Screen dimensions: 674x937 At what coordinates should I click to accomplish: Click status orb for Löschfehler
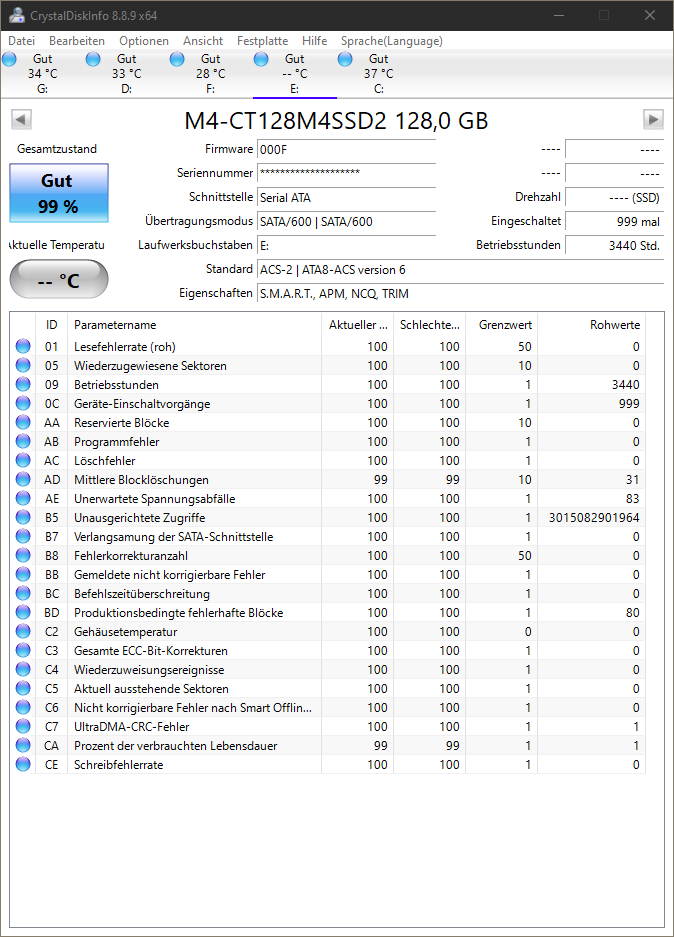pyautogui.click(x=23, y=460)
